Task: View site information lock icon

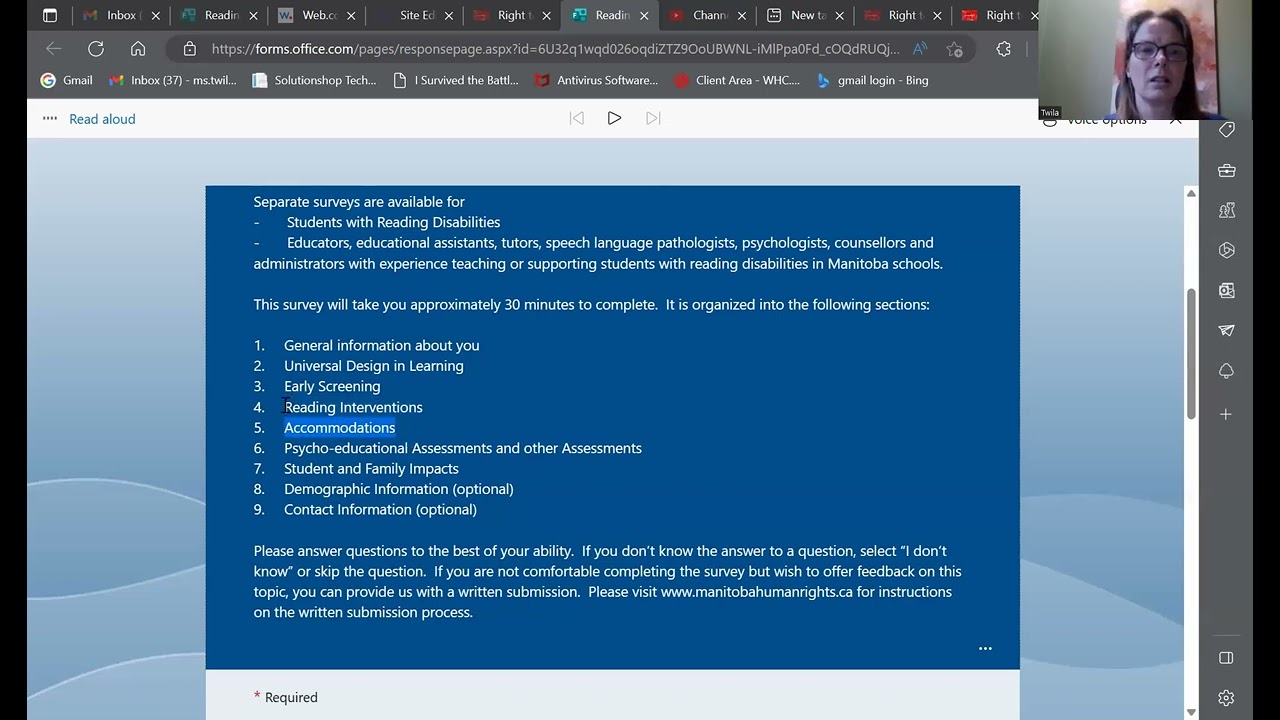Action: 190,48
